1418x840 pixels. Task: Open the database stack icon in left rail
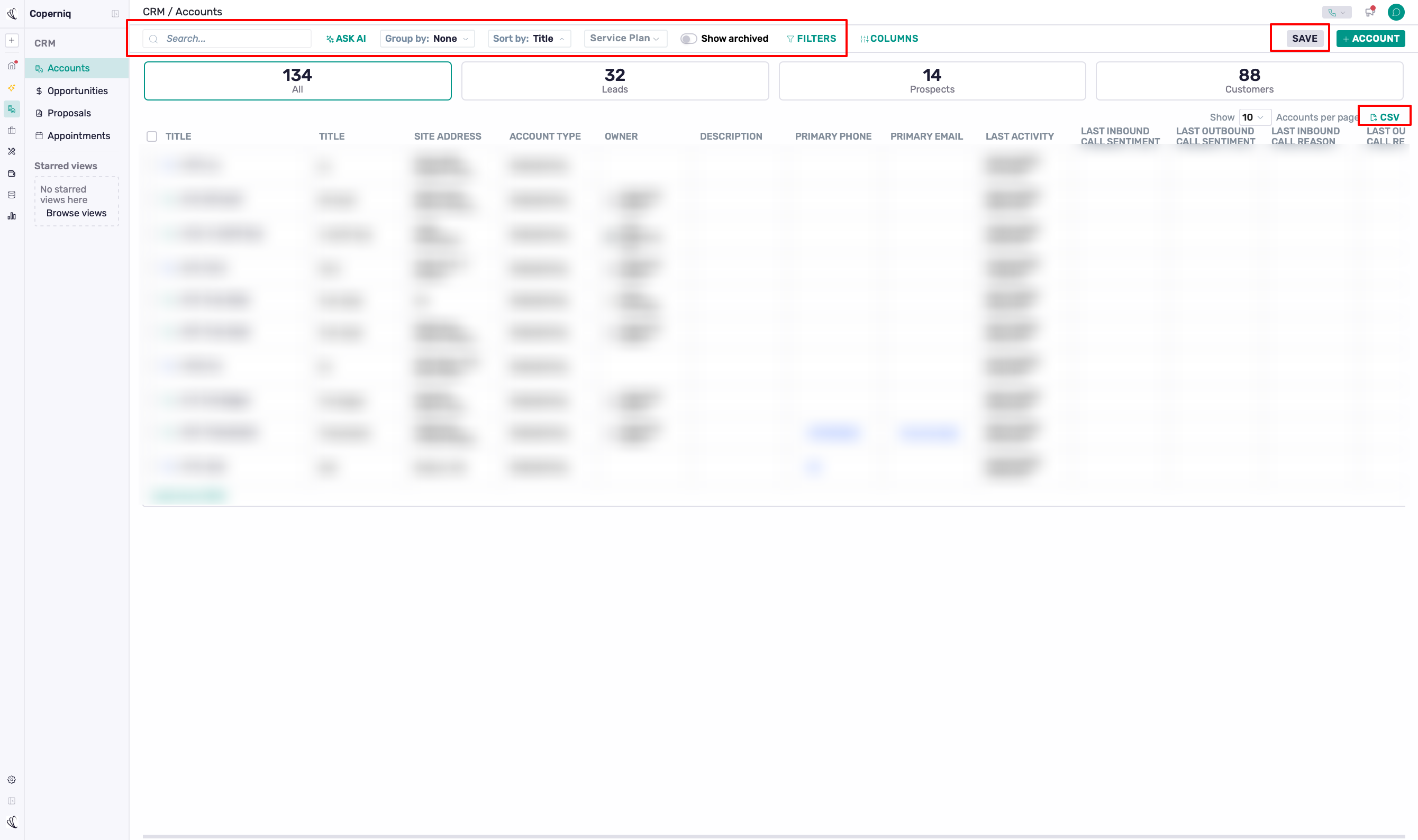click(12, 195)
